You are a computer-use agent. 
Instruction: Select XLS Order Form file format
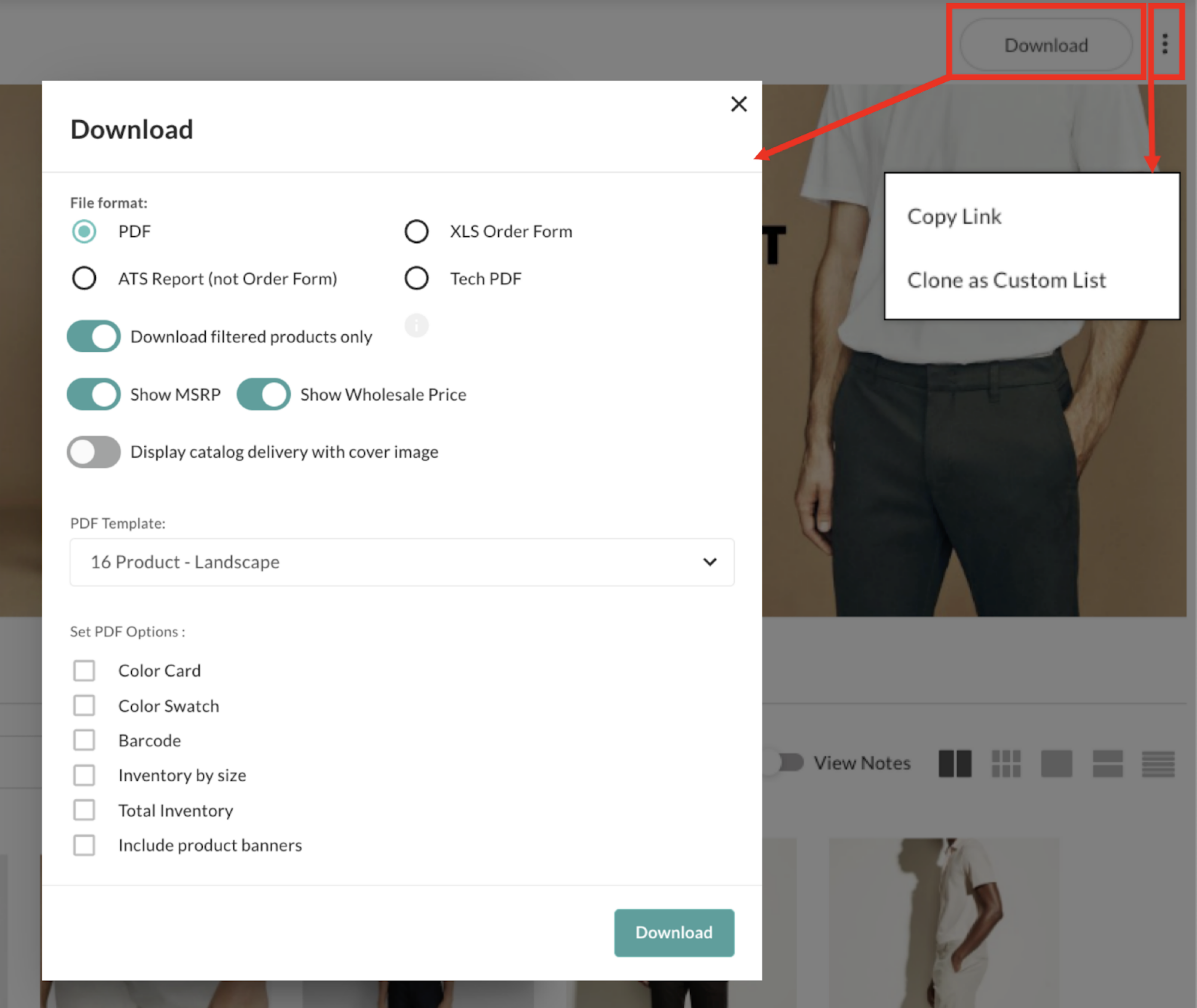[416, 231]
